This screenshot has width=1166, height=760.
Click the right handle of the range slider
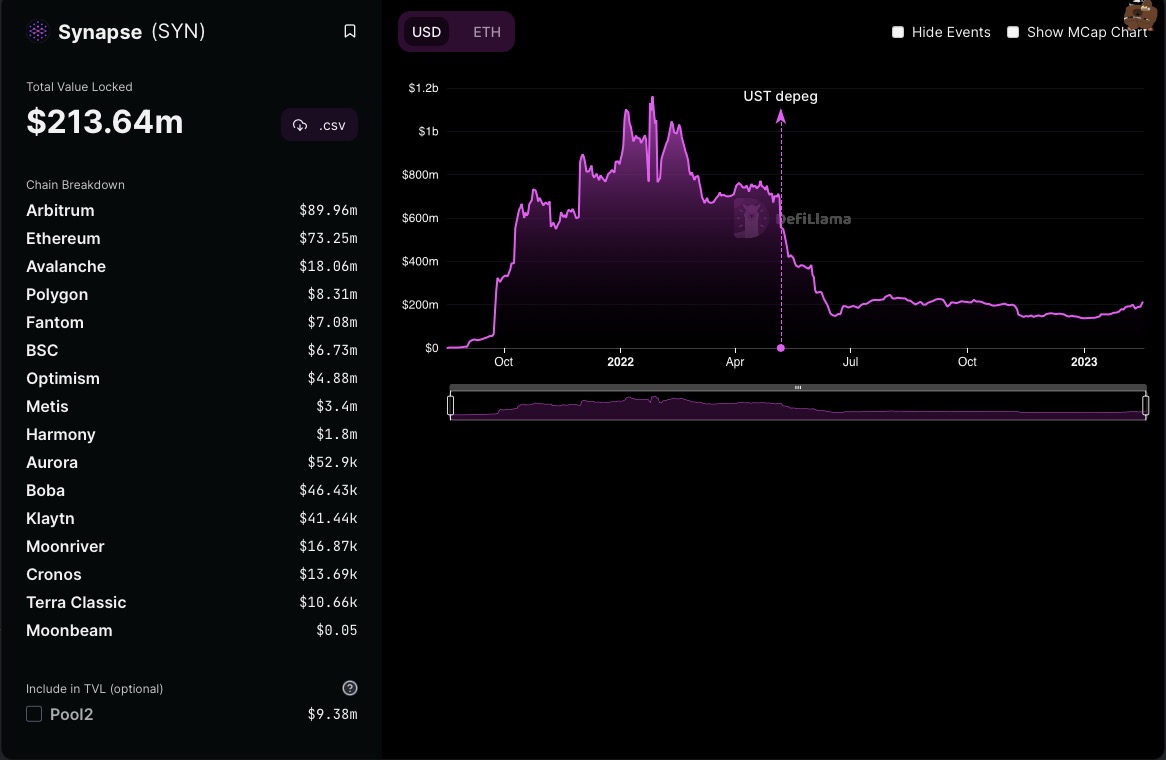click(1145, 405)
